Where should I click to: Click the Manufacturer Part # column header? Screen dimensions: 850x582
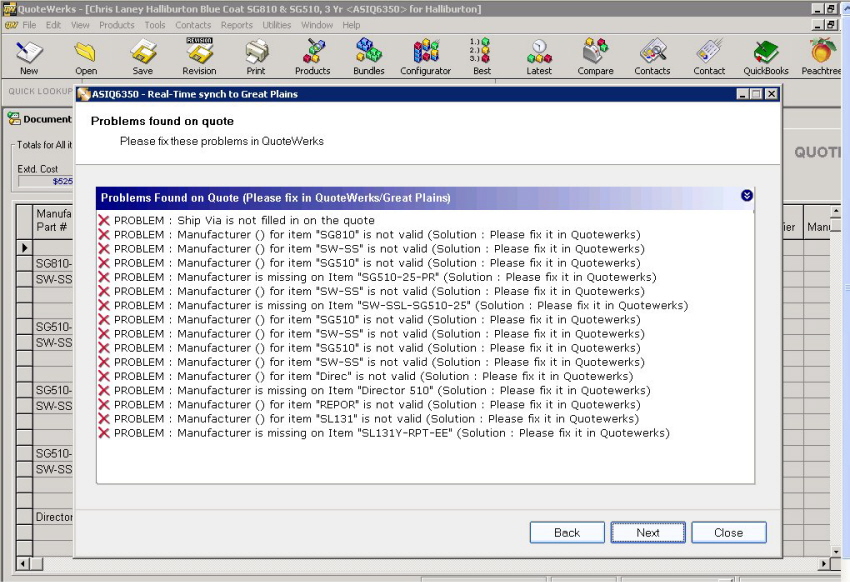[x=53, y=220]
